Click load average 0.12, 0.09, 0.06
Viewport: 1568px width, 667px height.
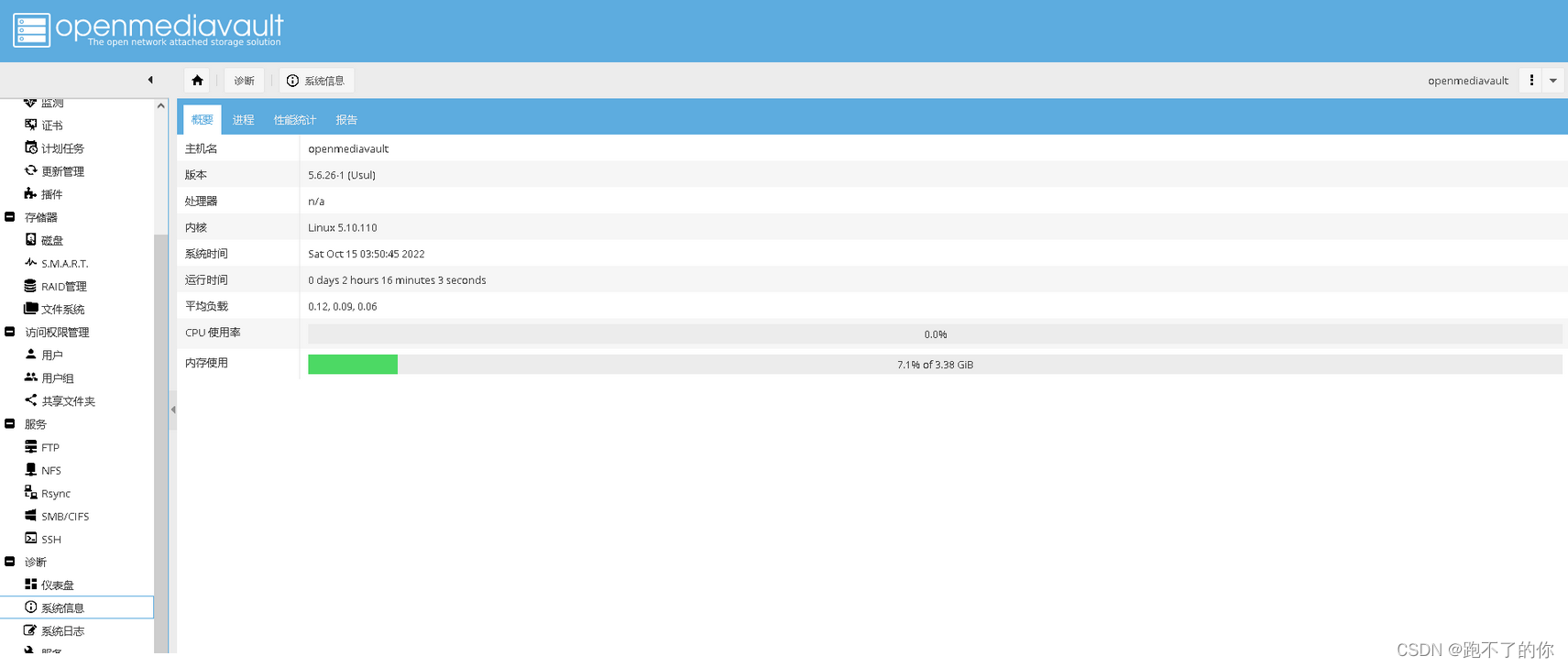pyautogui.click(x=343, y=307)
